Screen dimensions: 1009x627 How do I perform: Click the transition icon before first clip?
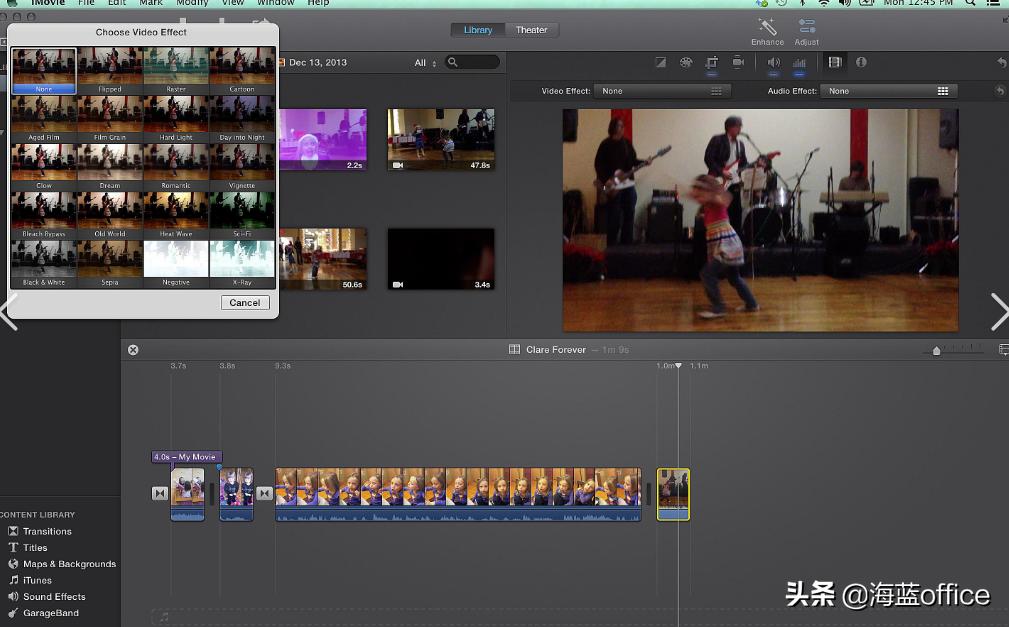[x=160, y=493]
